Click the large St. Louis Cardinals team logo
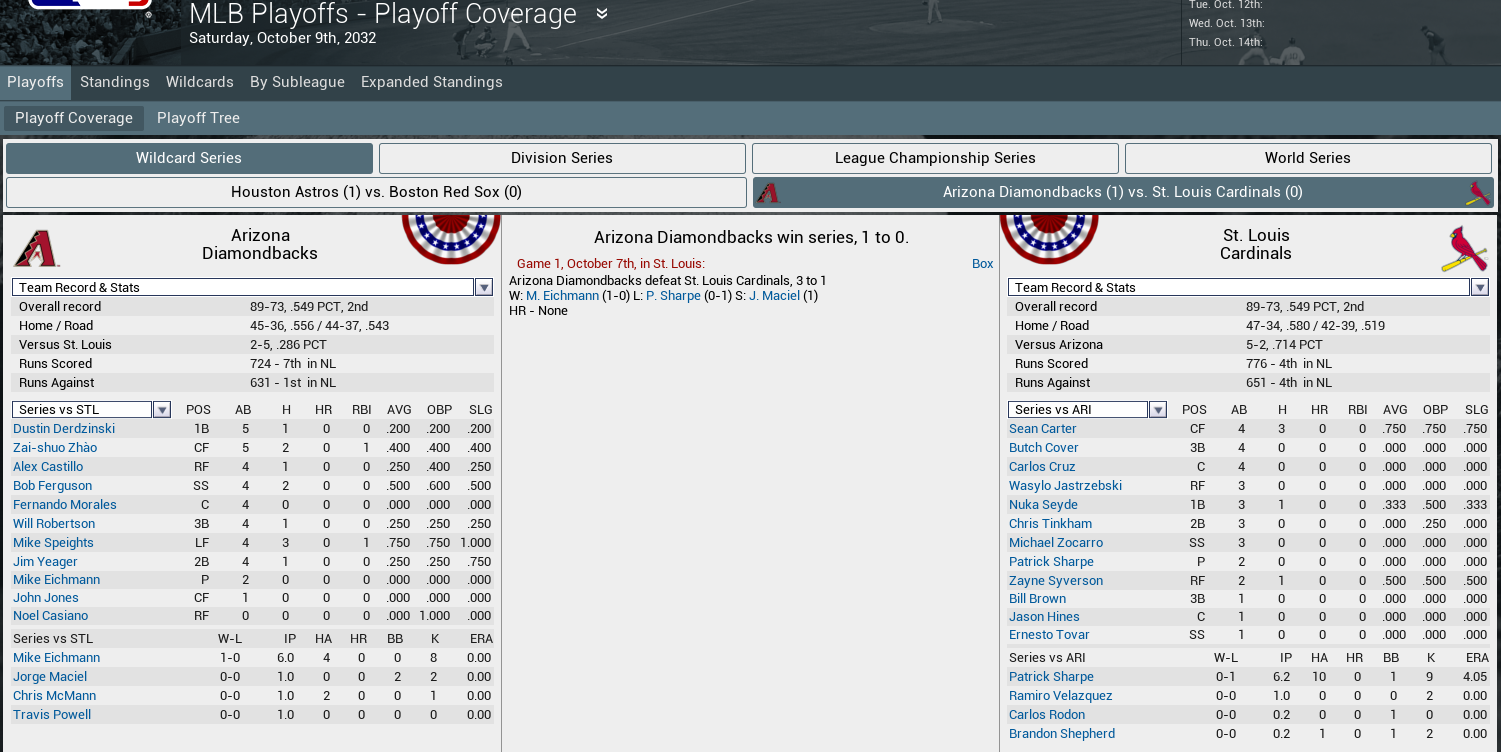 point(1464,249)
